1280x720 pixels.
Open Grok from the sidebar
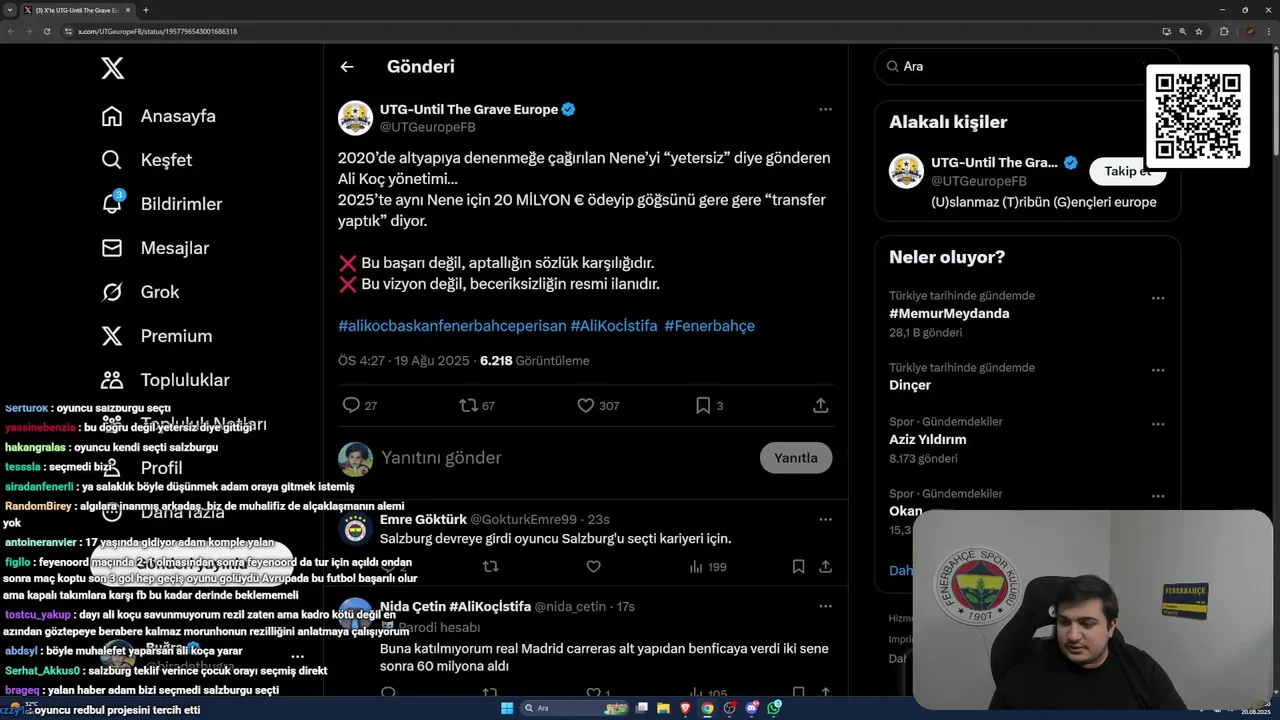click(x=140, y=292)
